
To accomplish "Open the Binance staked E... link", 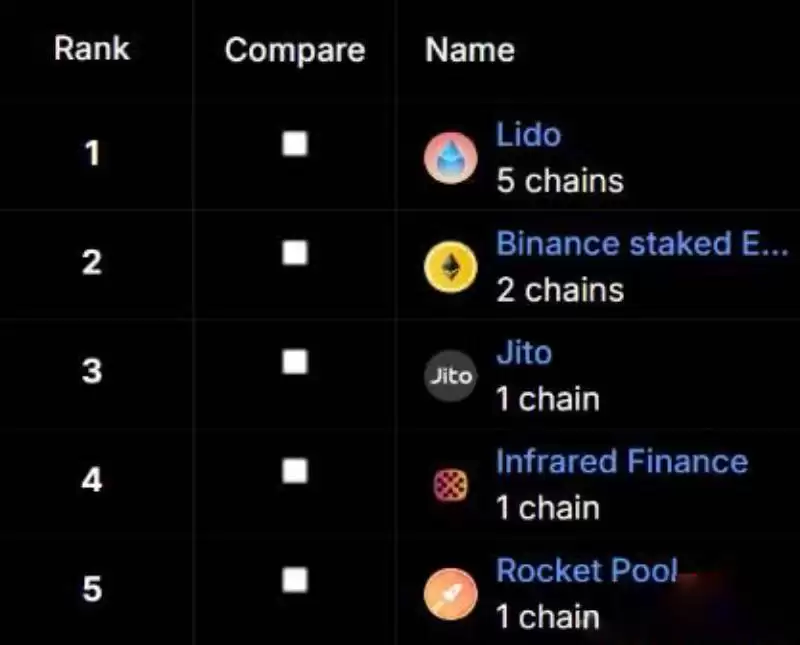I will tap(641, 243).
